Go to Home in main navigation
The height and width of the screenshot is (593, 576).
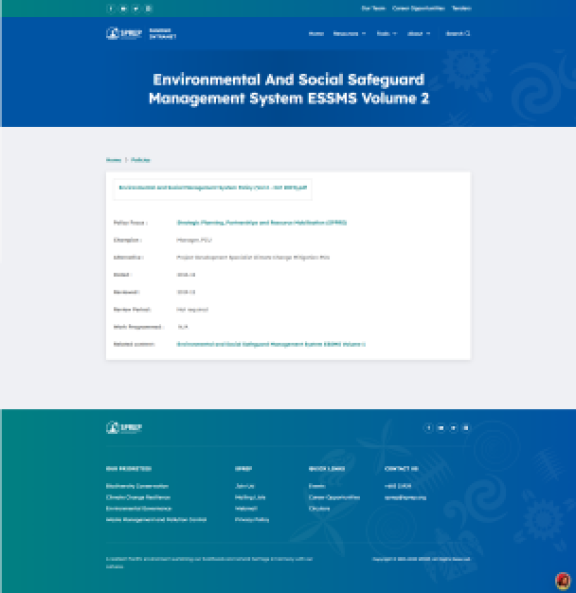[316, 33]
